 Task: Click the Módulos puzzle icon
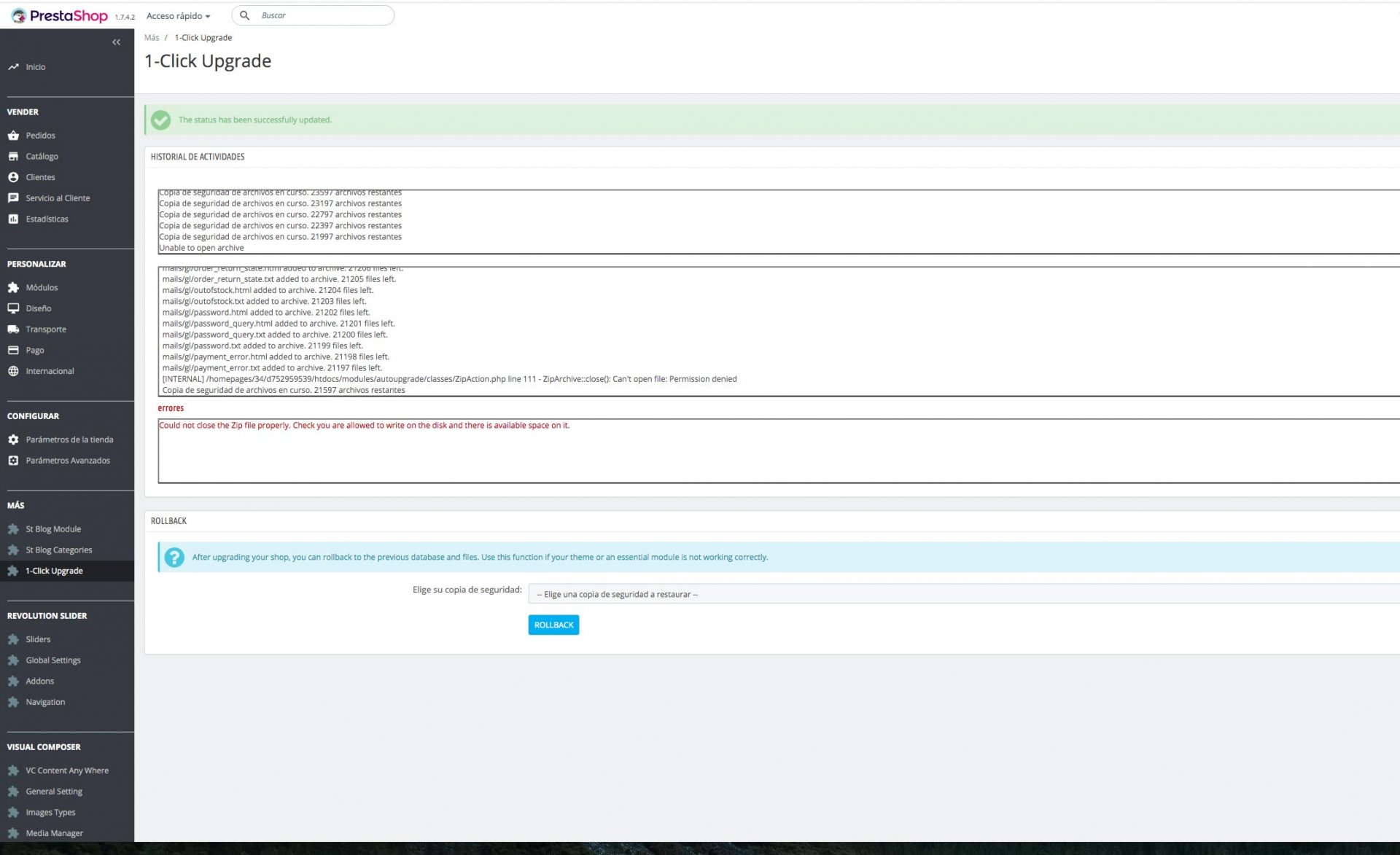pyautogui.click(x=13, y=287)
